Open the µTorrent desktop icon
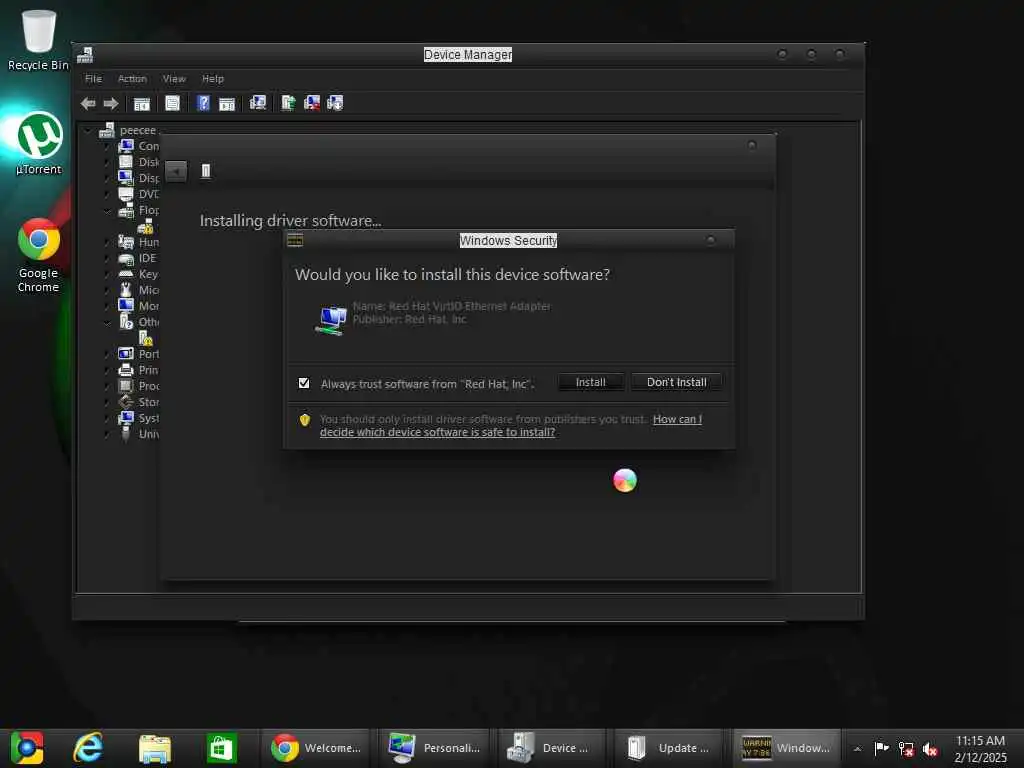1024x768 pixels. click(x=39, y=144)
